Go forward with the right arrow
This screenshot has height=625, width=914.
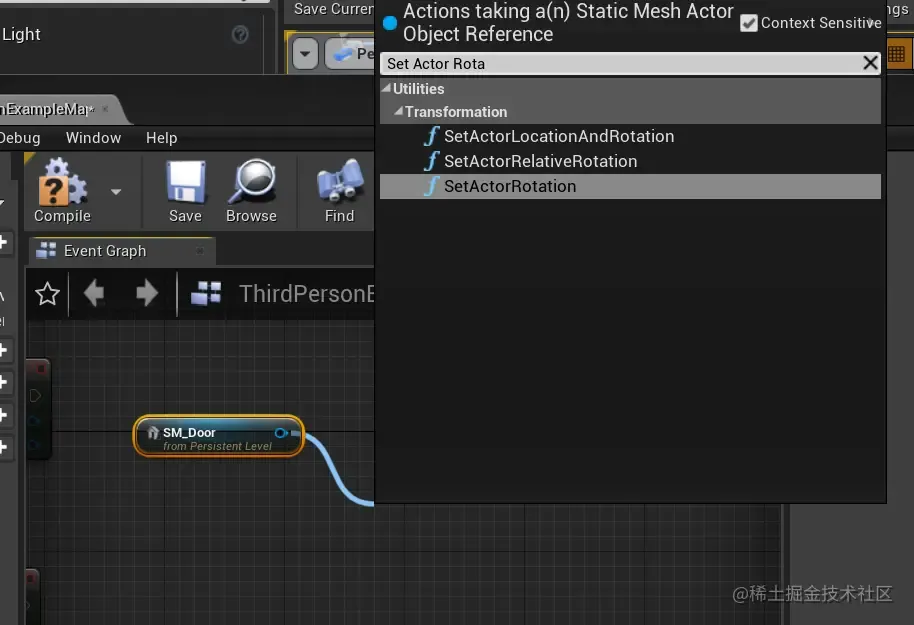(x=146, y=293)
